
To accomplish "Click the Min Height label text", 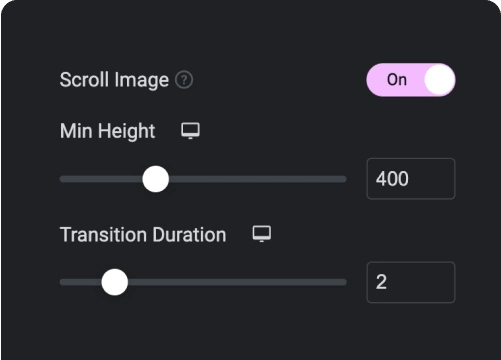I will coord(107,131).
